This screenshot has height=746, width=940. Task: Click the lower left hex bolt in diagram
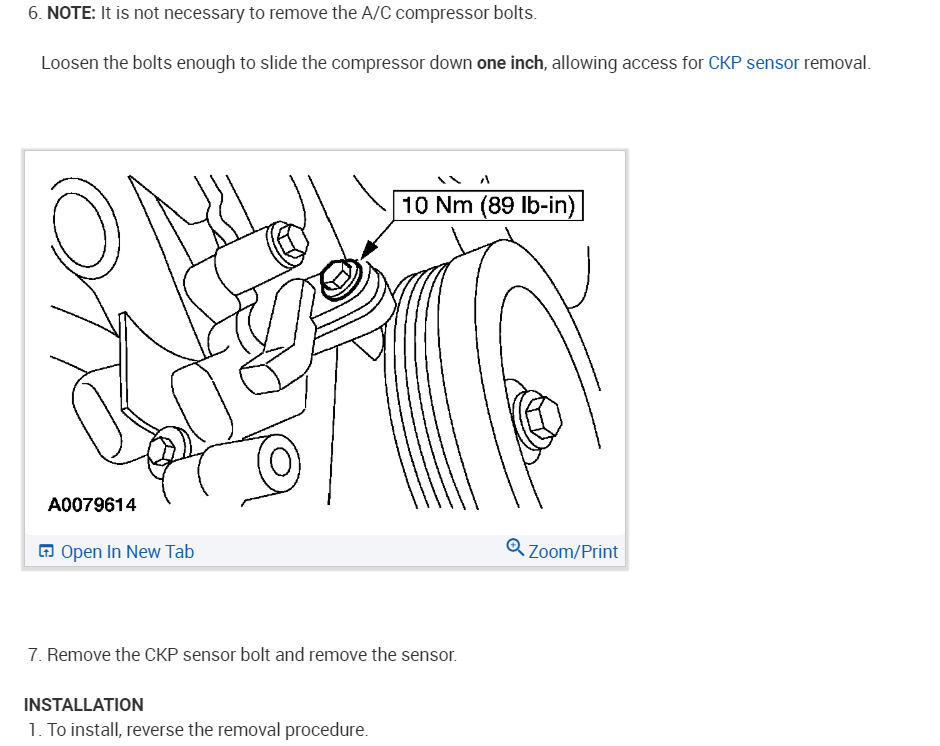(162, 449)
